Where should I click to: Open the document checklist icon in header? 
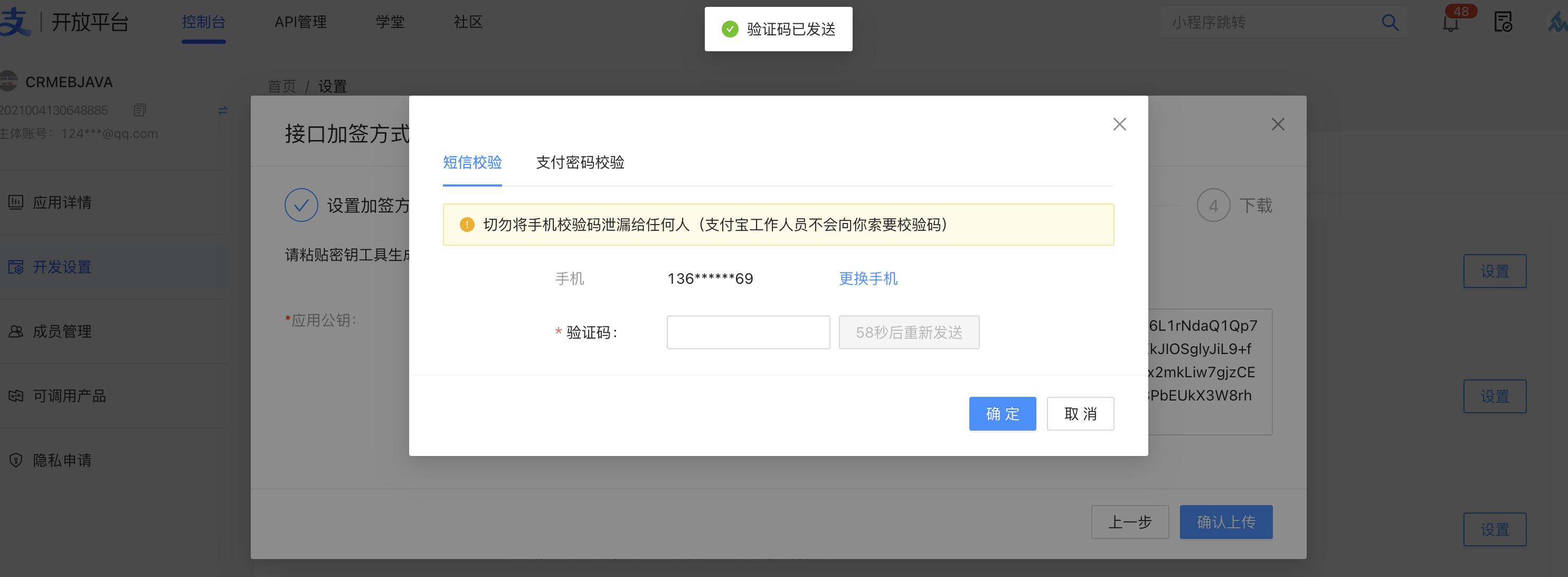(1503, 23)
